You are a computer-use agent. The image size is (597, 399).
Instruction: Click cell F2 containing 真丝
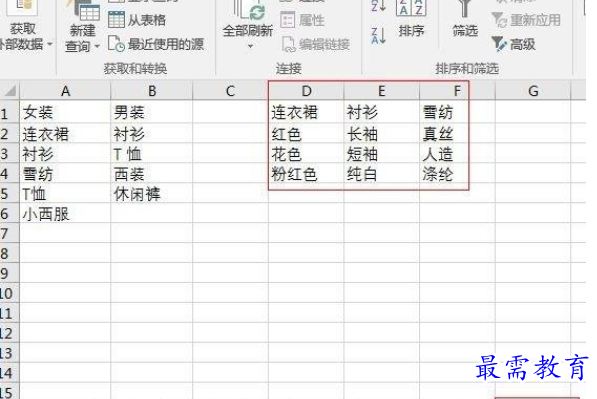457,134
